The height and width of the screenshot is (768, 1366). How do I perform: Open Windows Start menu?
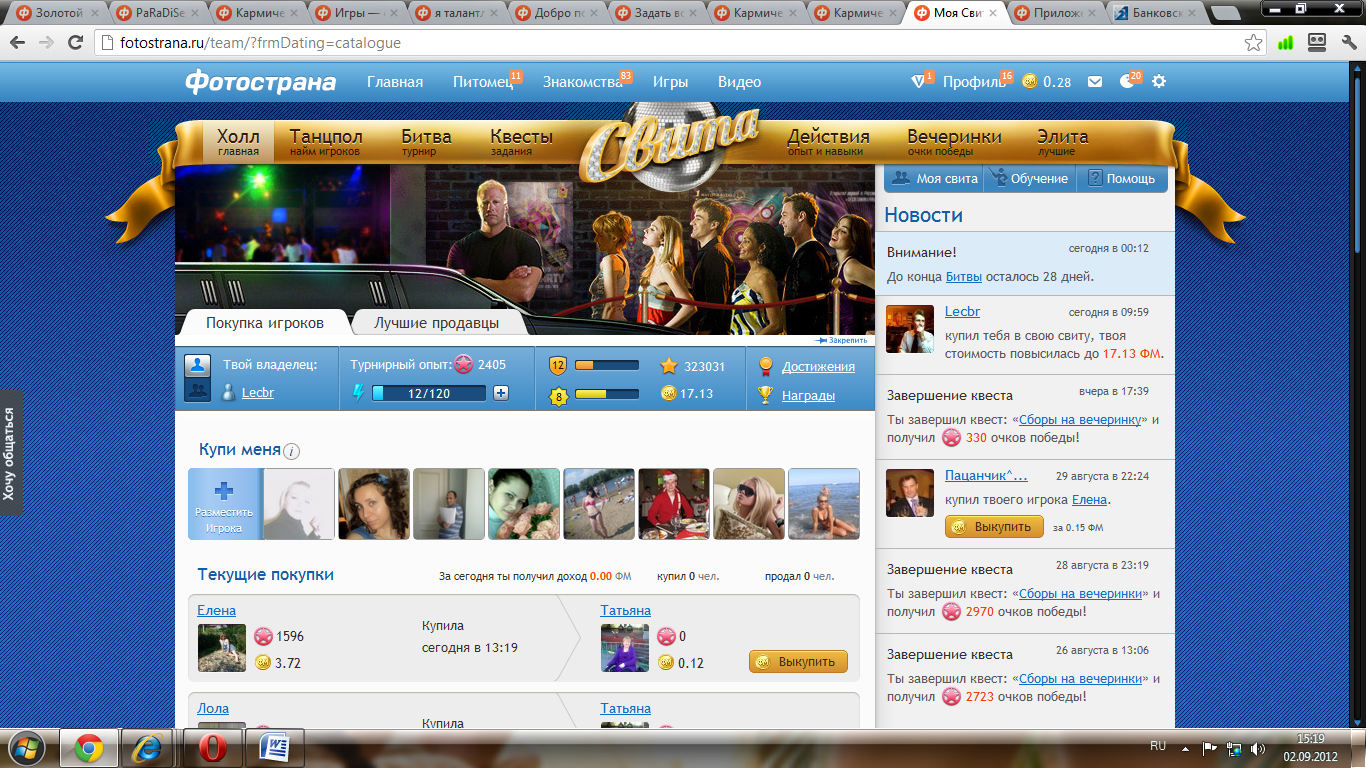(25, 748)
